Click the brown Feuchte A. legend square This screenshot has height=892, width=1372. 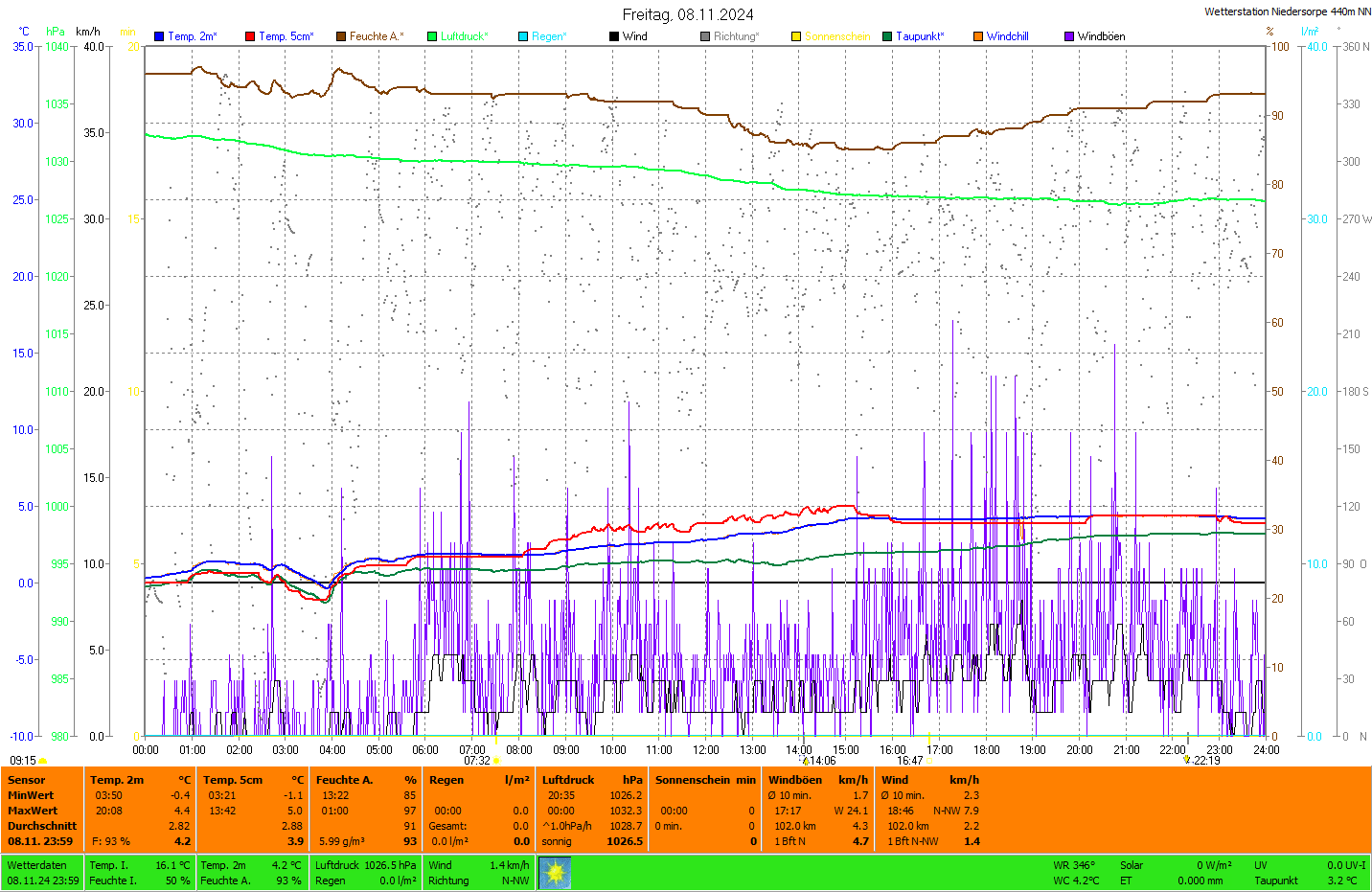click(x=340, y=36)
